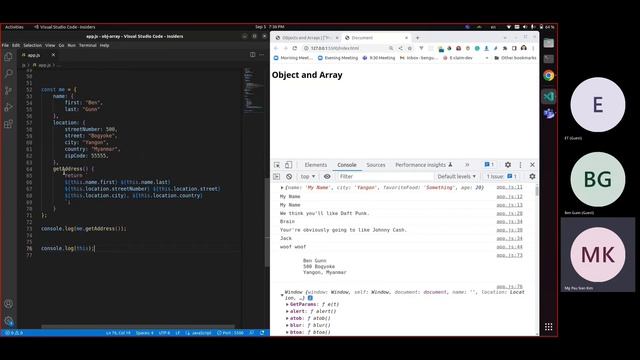Click the VS Code notifications bell

point(262,333)
